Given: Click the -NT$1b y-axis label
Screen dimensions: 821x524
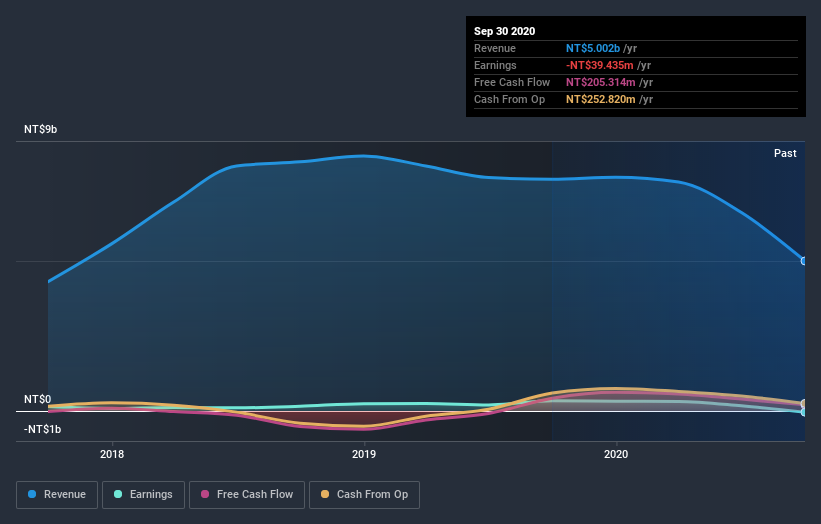Looking at the screenshot, I should click(x=42, y=429).
